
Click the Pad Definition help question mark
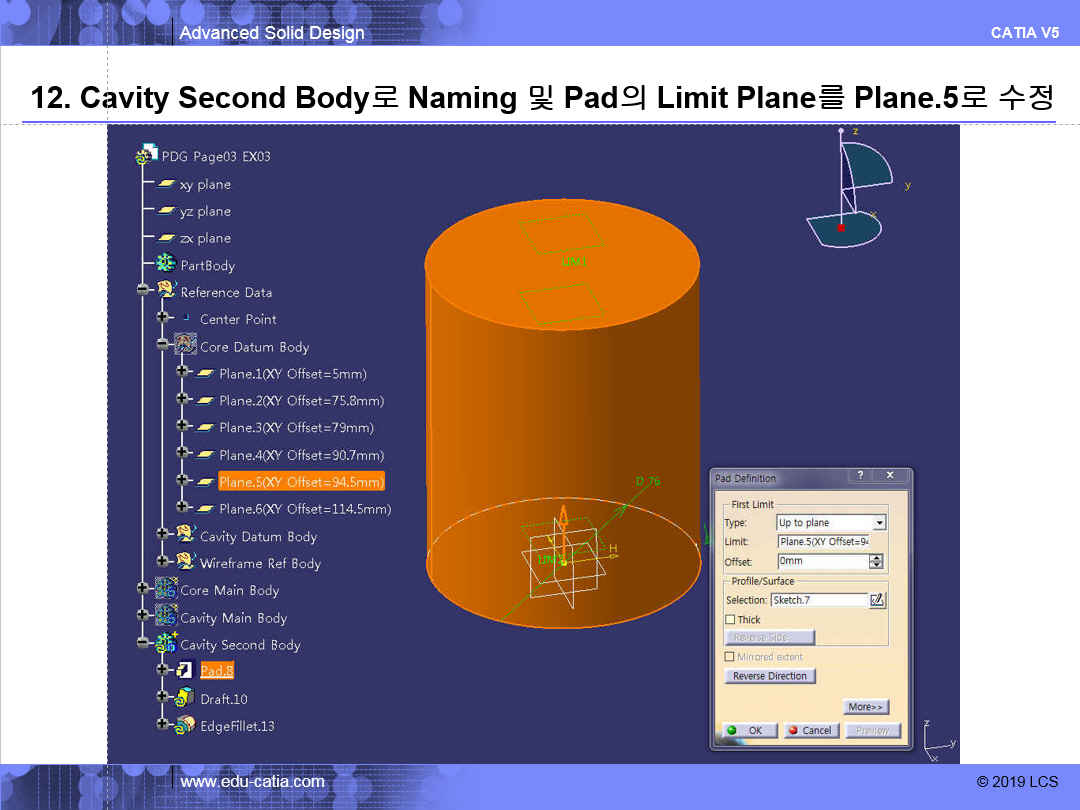tap(860, 477)
